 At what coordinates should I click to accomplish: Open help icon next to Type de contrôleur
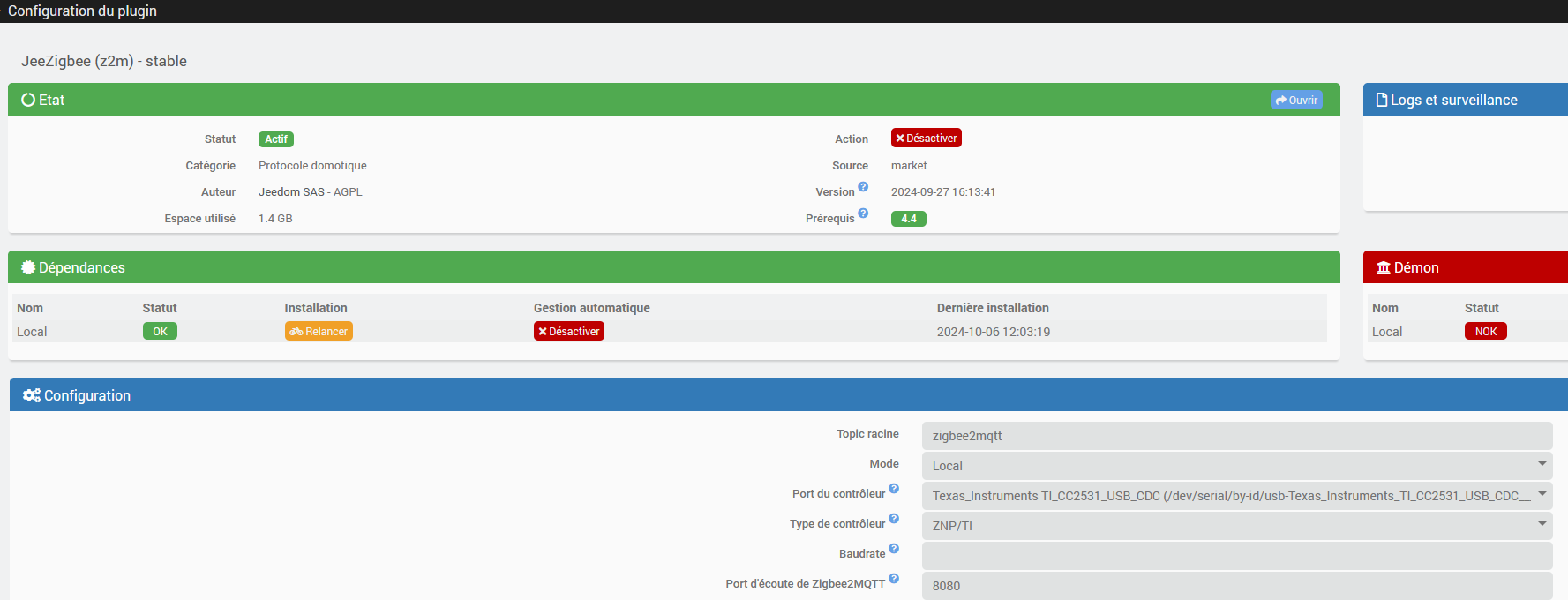tap(894, 519)
